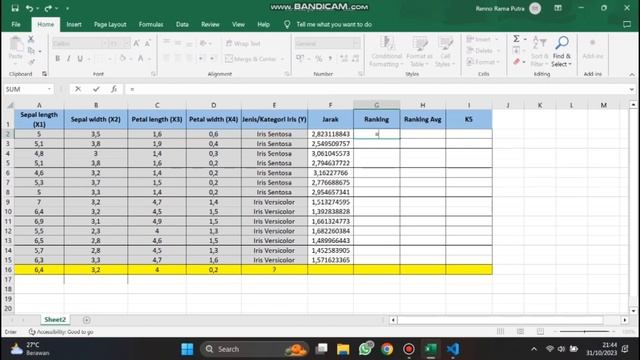Switch to the View tab
Viewport: 640px width, 360px height.
[238, 24]
